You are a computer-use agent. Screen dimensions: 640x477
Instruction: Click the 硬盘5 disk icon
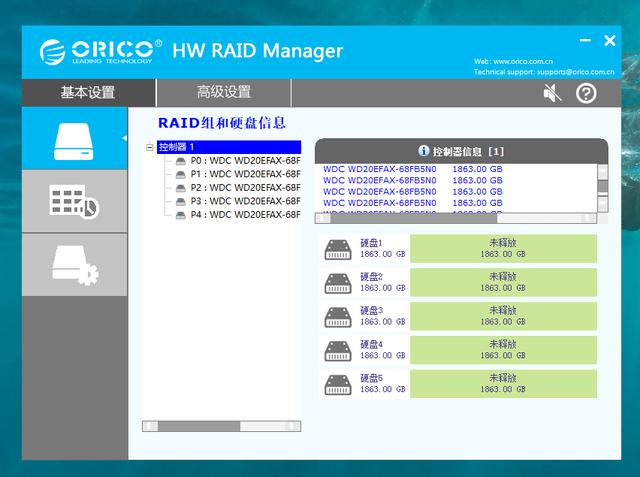[338, 385]
